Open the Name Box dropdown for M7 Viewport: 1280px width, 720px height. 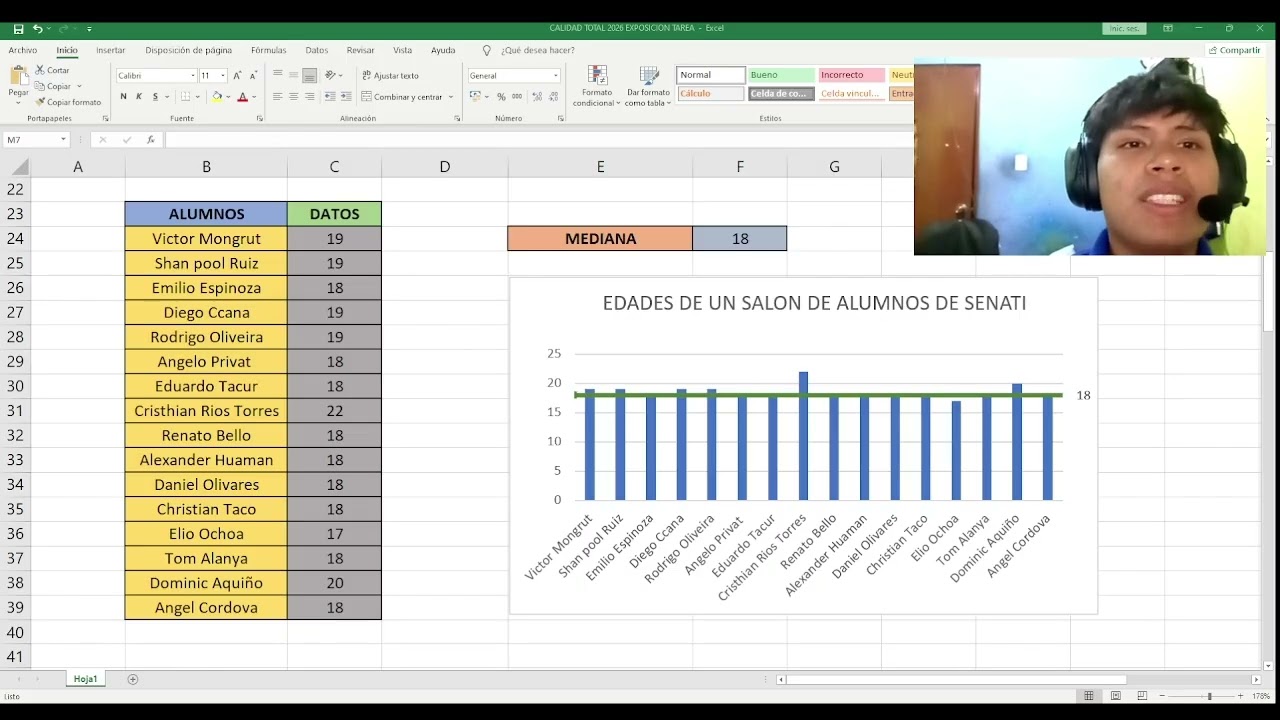pos(63,140)
